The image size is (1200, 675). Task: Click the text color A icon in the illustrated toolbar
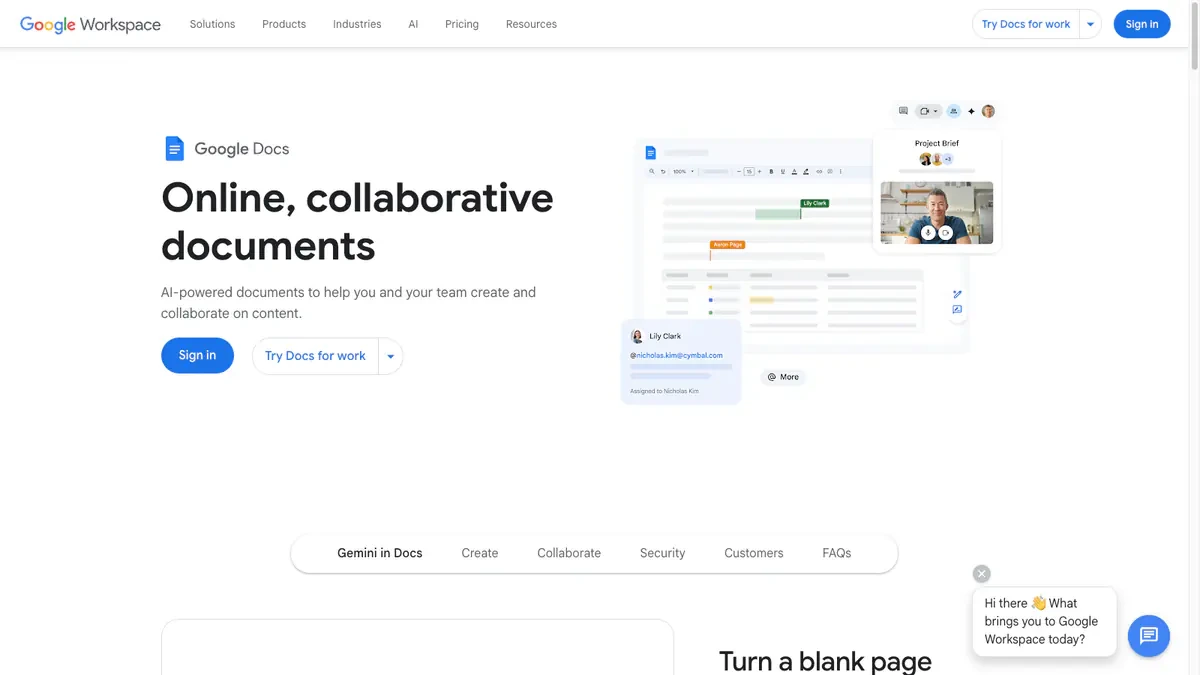click(794, 171)
